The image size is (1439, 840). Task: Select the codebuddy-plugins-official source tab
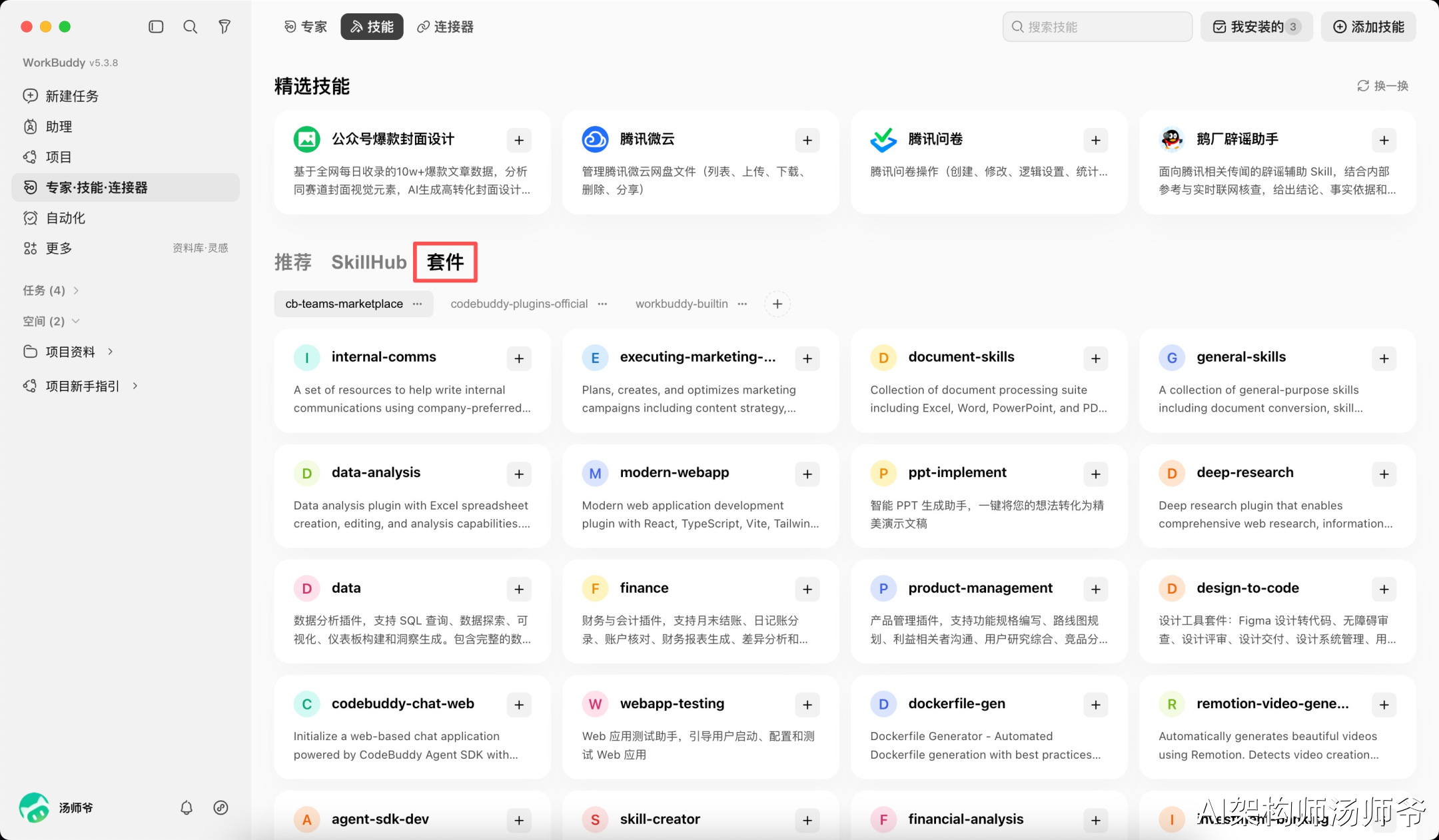(x=519, y=304)
